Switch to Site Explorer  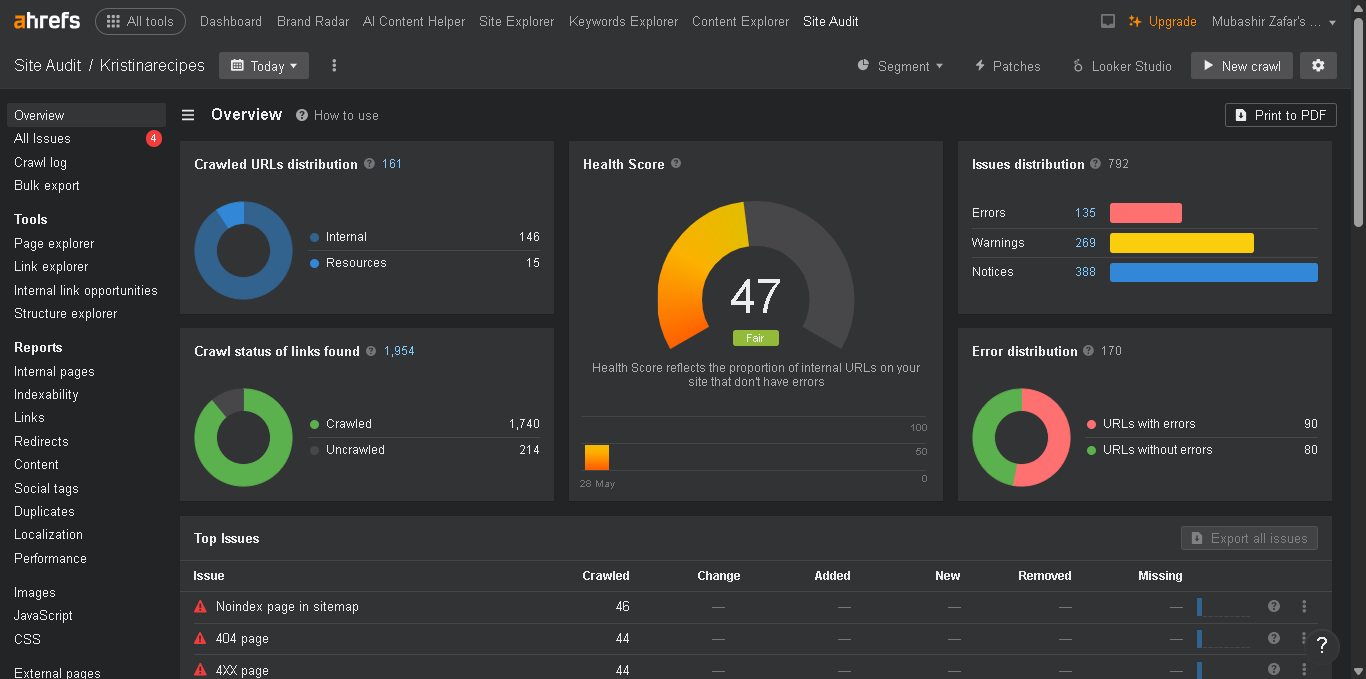tap(517, 21)
